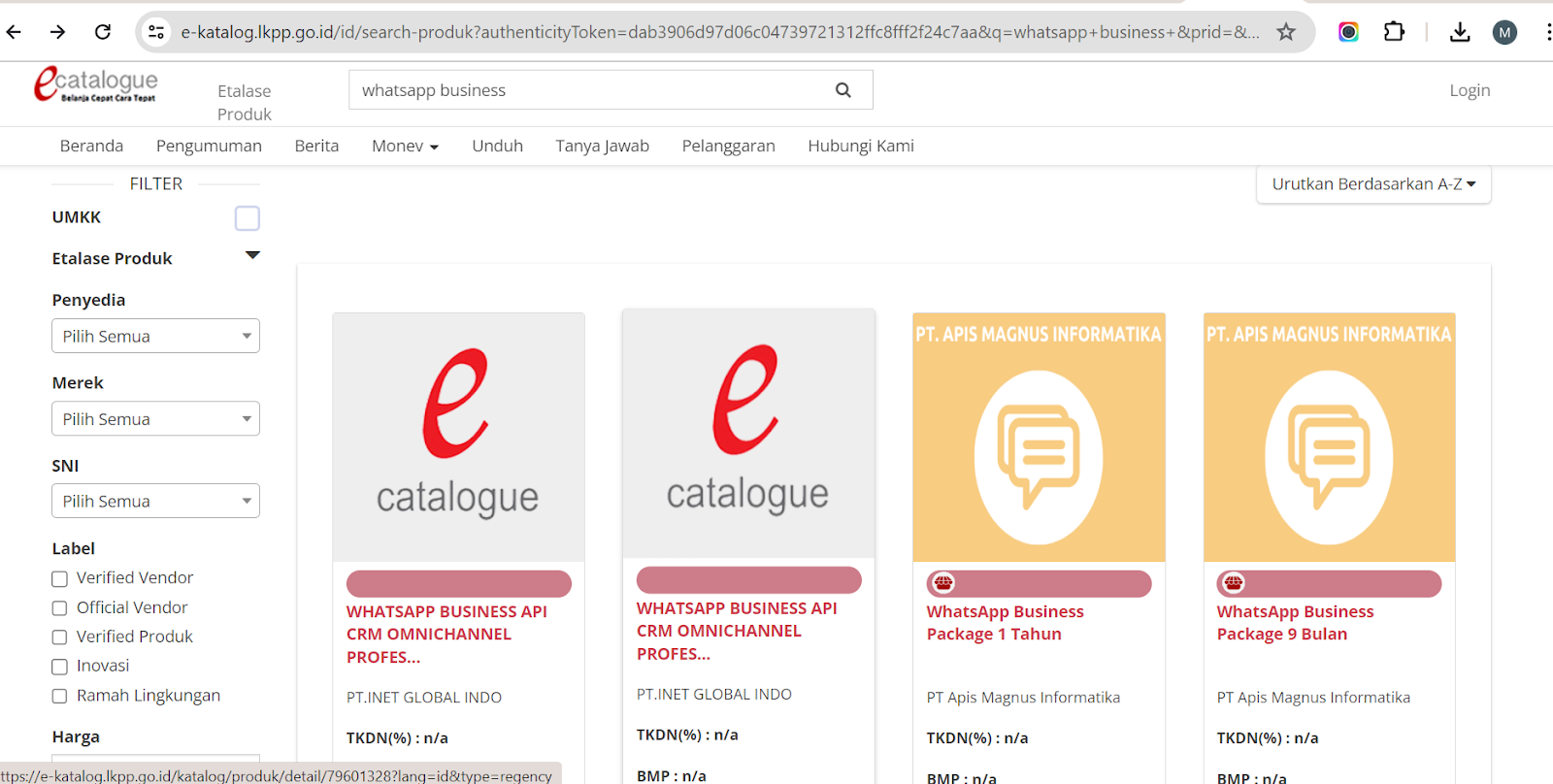Toggle the UMKK checkbox
1553x784 pixels.
pyautogui.click(x=248, y=218)
